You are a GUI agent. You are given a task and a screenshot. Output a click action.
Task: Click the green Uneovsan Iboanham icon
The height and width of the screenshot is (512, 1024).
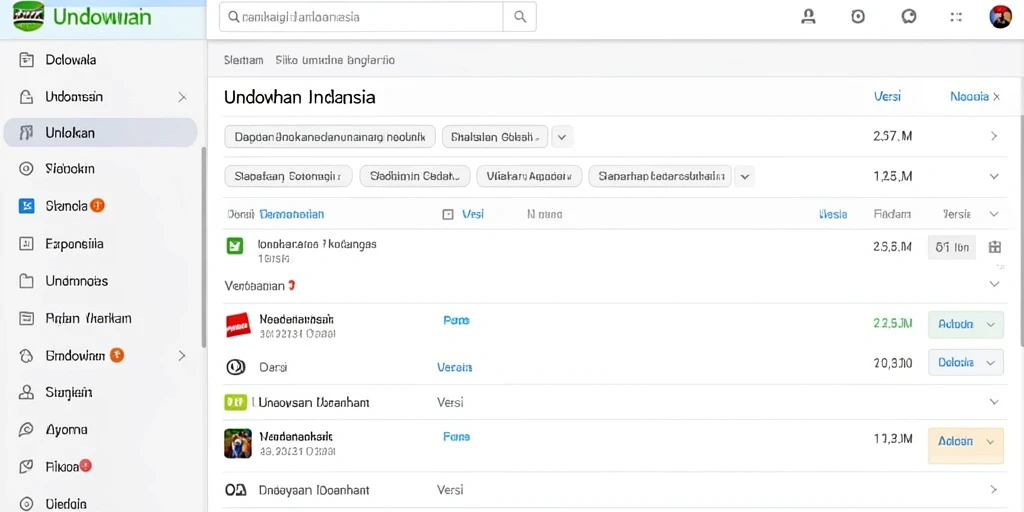tap(235, 402)
